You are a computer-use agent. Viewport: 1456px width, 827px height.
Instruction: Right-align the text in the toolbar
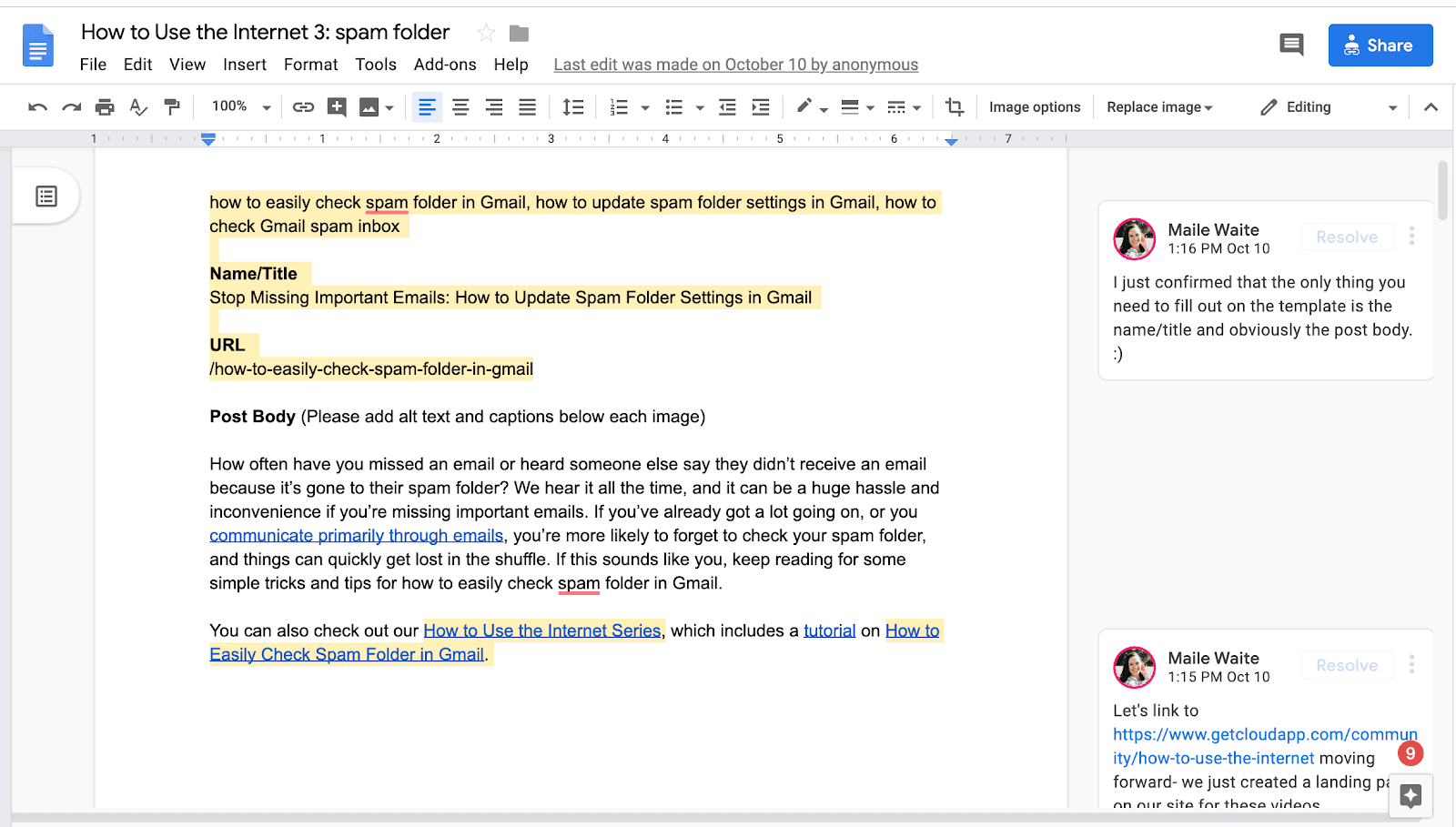[494, 107]
